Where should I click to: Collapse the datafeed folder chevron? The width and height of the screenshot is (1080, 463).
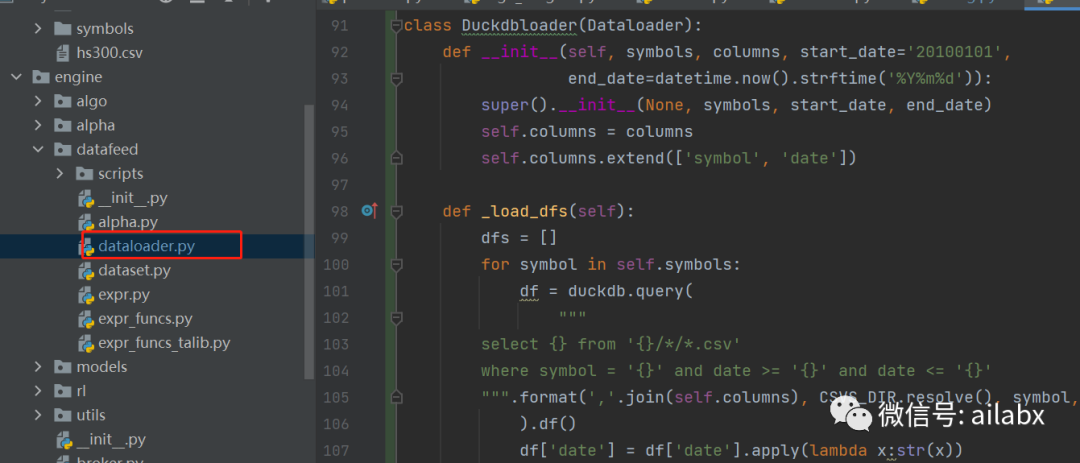[39, 150]
